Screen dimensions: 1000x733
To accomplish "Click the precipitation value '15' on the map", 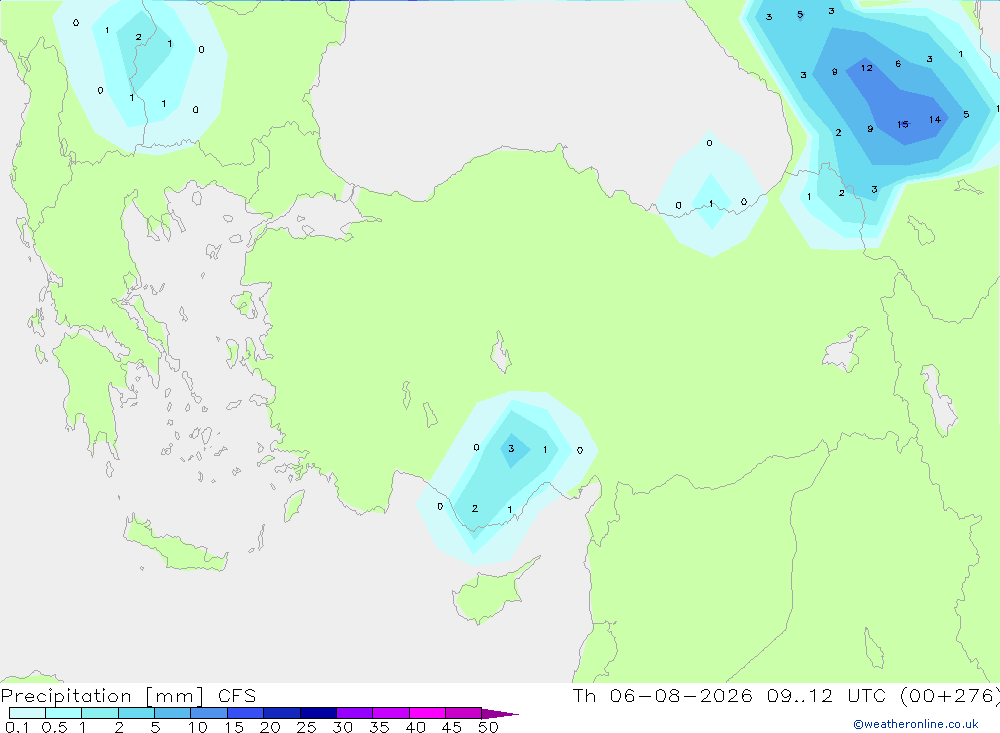I will coord(902,124).
